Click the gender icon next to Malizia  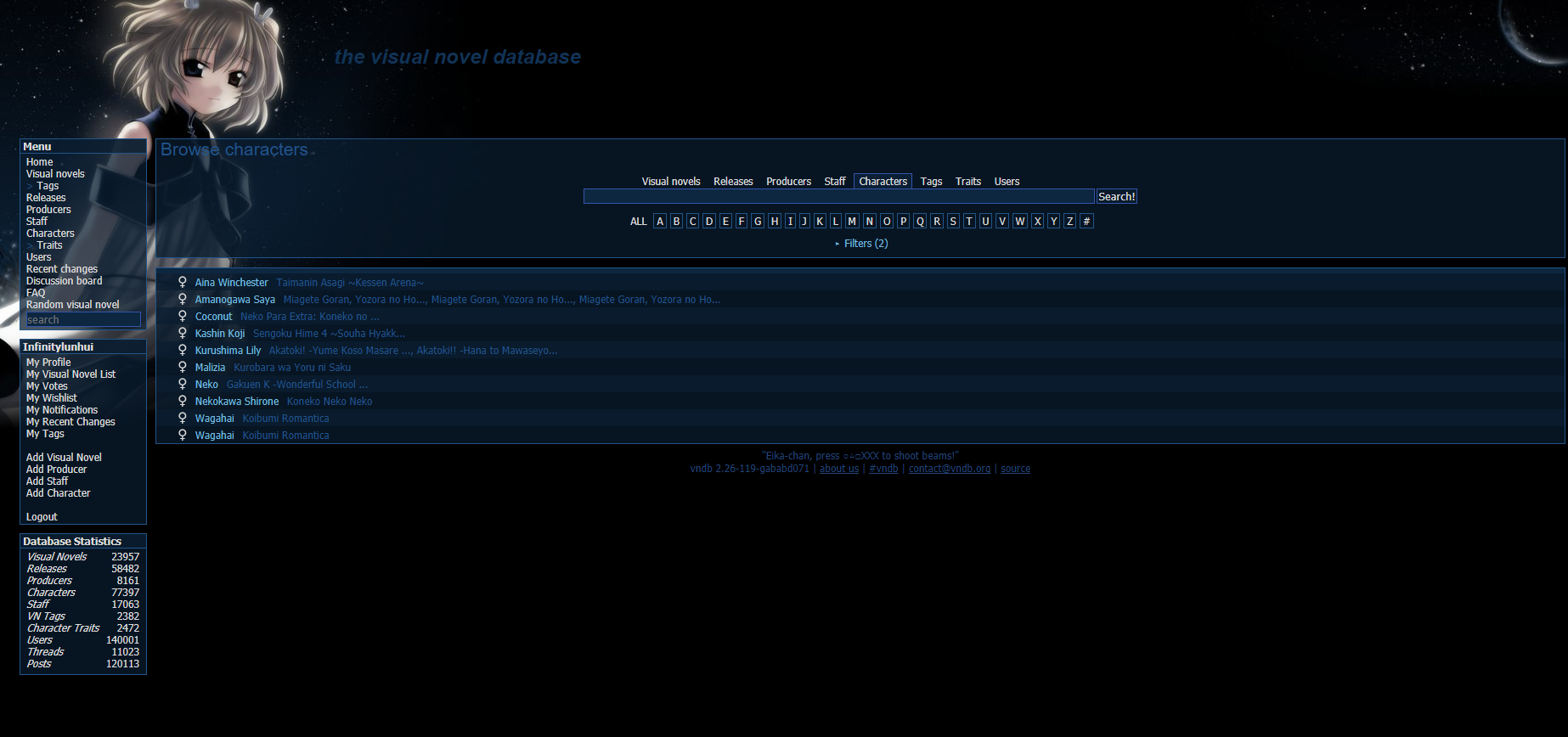(x=182, y=367)
